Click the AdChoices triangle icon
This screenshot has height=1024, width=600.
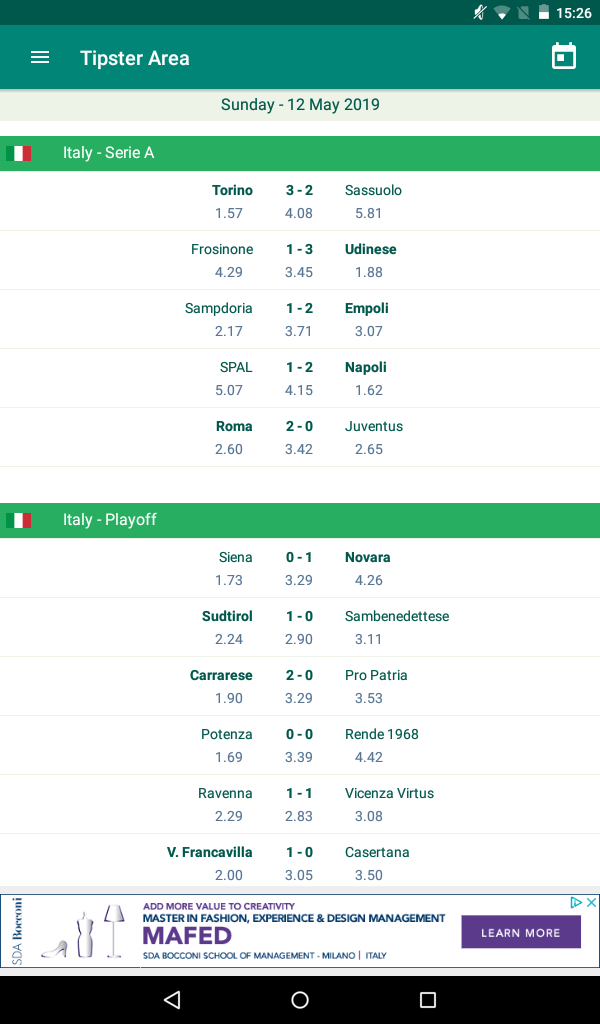coord(576,903)
